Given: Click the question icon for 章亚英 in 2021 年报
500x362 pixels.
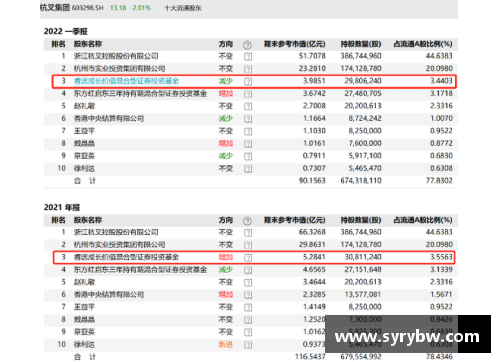Looking at the screenshot, I should click(x=248, y=332).
